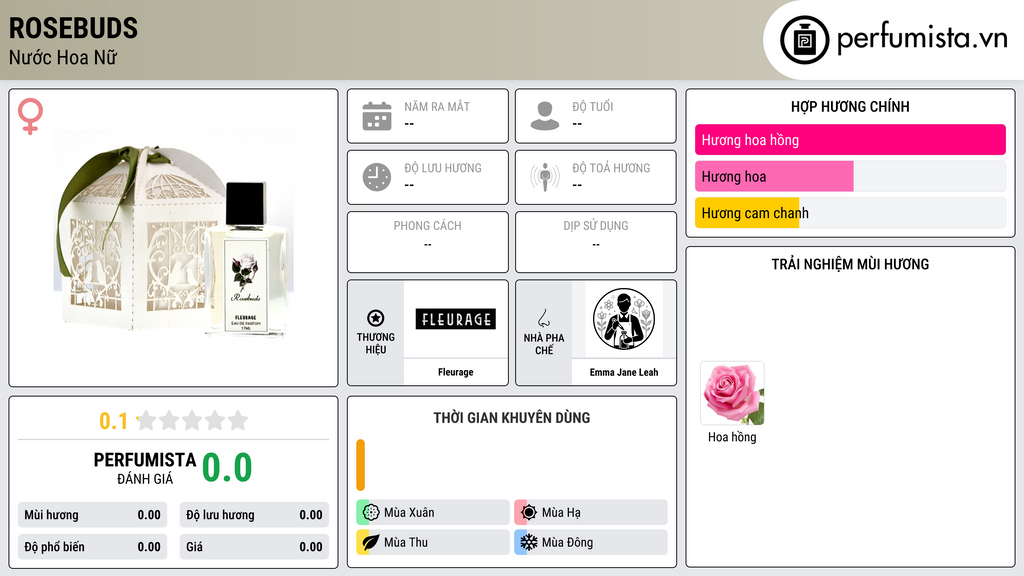Click the perfumista.vn perfume bottle logo icon
1024x576 pixels.
point(804,40)
